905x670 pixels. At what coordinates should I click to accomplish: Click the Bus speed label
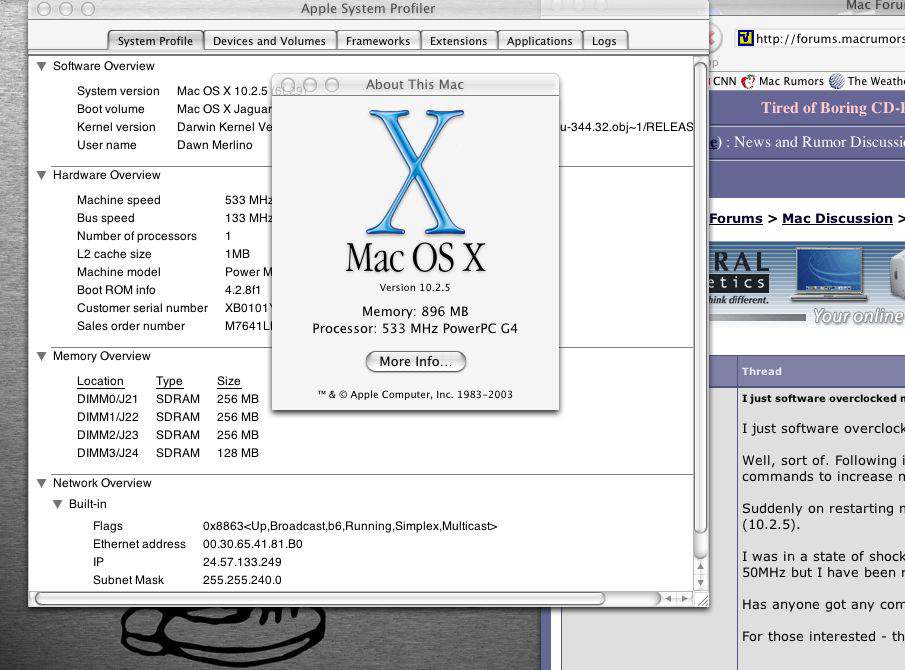click(x=106, y=218)
